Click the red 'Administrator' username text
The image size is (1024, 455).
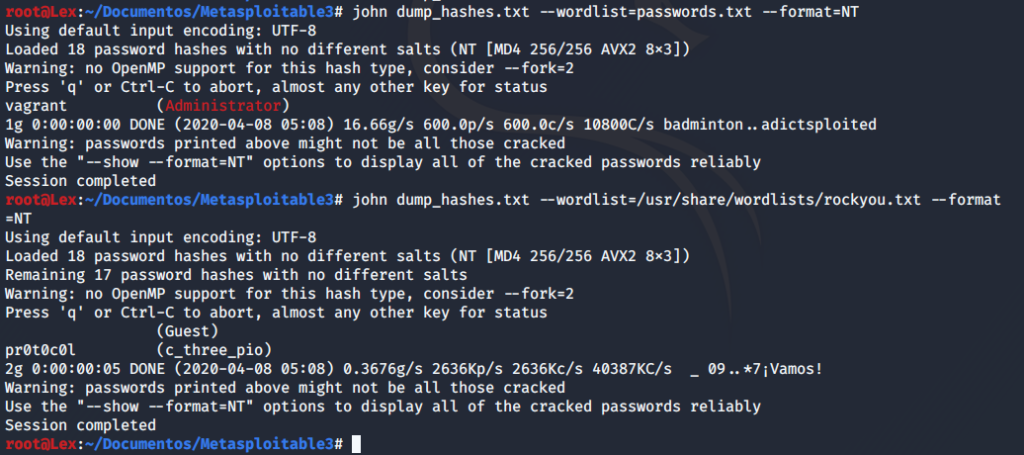click(224, 105)
